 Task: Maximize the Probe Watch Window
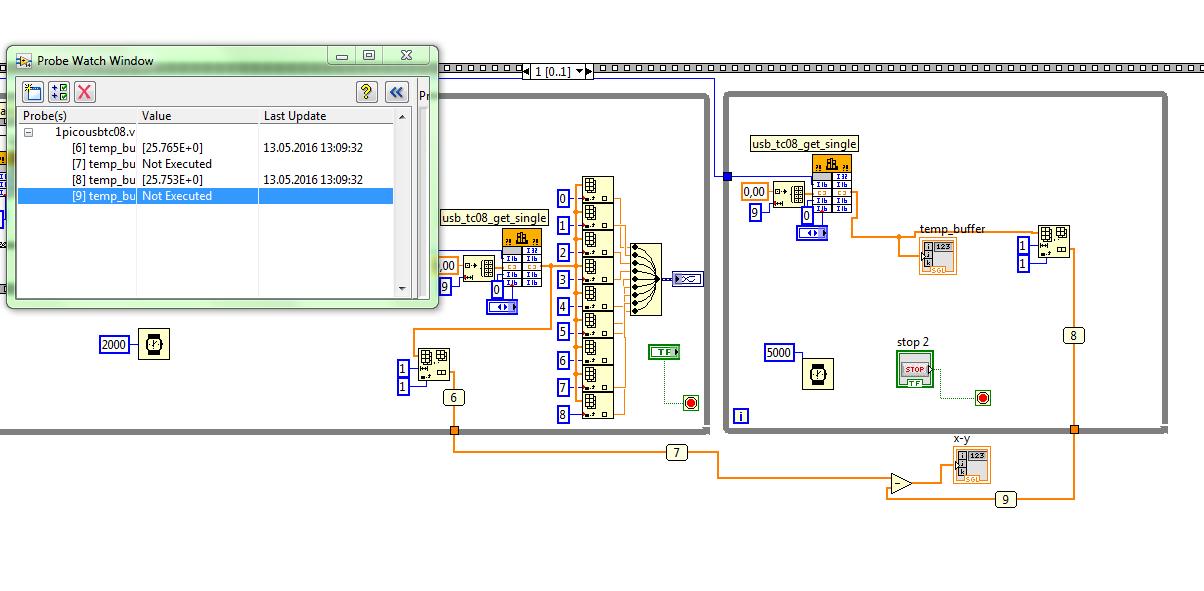tap(369, 56)
